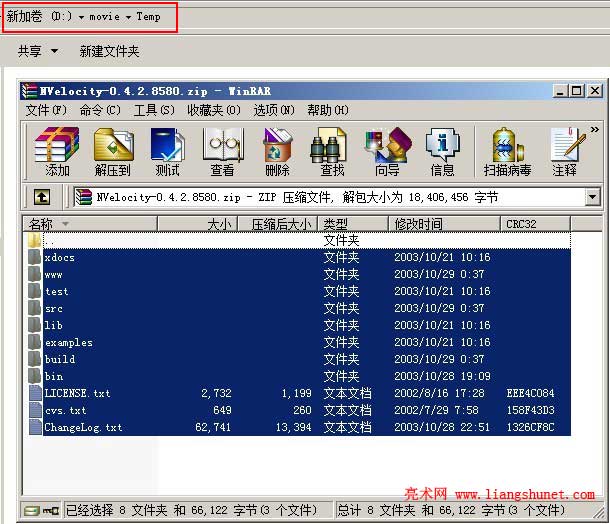Sort by 类型 column header
Image resolution: width=610 pixels, height=524 pixels.
(354, 224)
